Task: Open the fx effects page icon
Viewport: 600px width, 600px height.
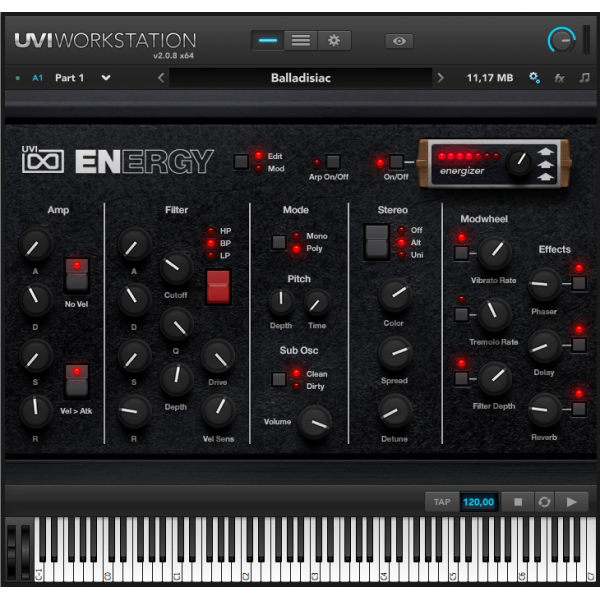Action: coord(559,78)
